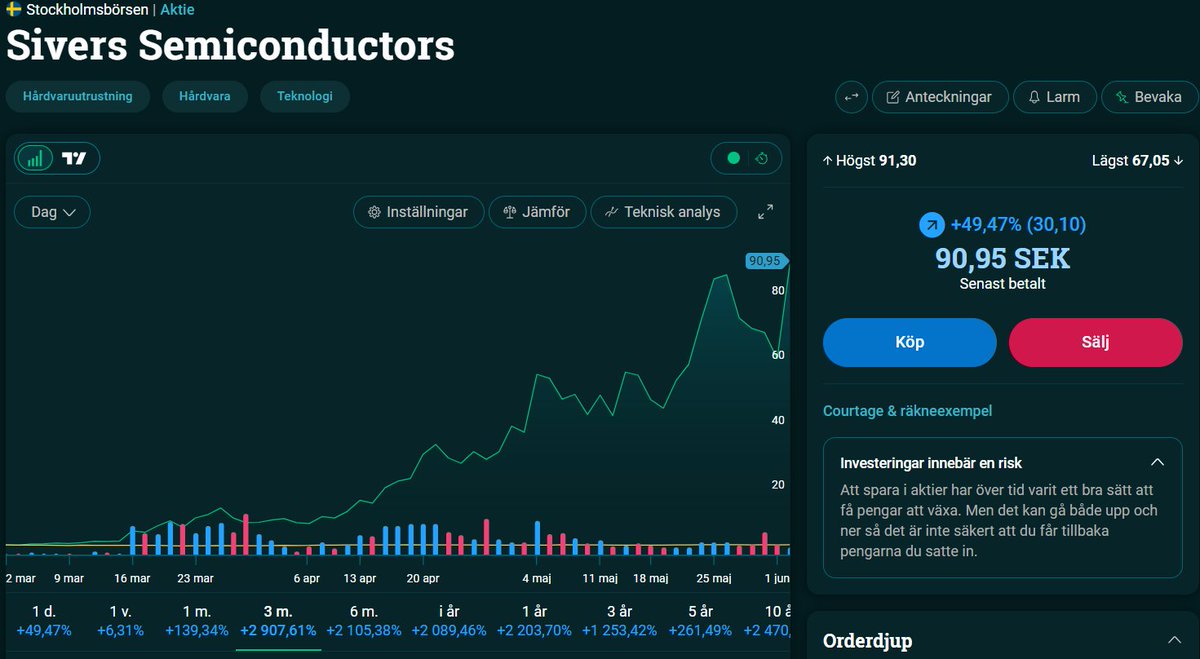Click the Aktie link in breadcrumb
Viewport: 1200px width, 659px height.
coord(177,10)
